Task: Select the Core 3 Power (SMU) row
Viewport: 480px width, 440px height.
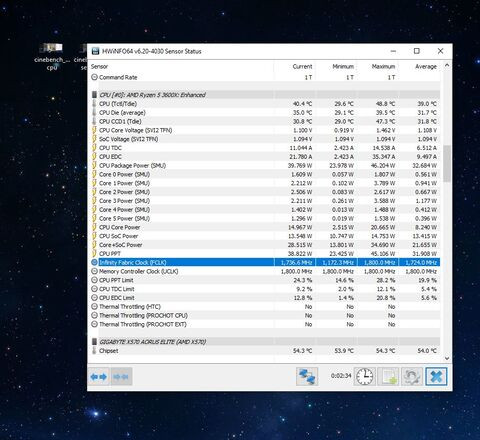Action: [265, 201]
